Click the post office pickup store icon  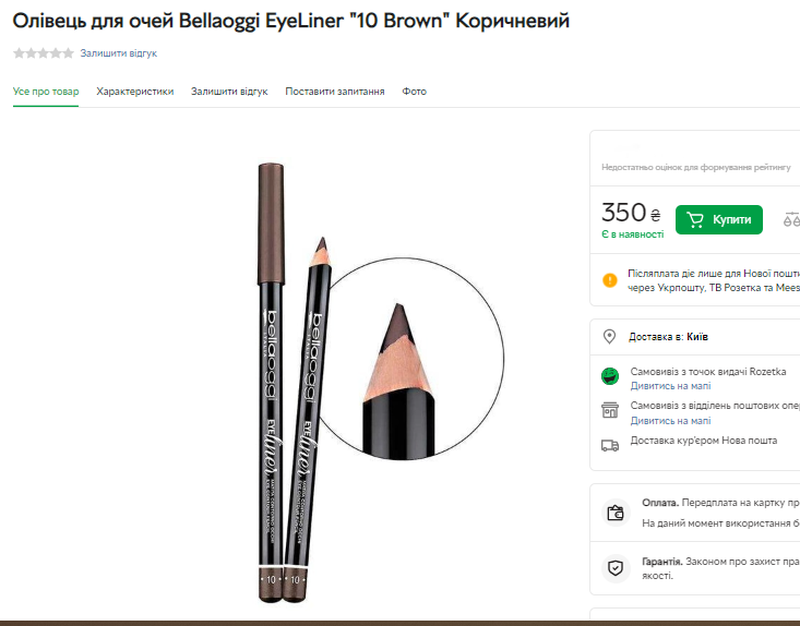(610, 412)
